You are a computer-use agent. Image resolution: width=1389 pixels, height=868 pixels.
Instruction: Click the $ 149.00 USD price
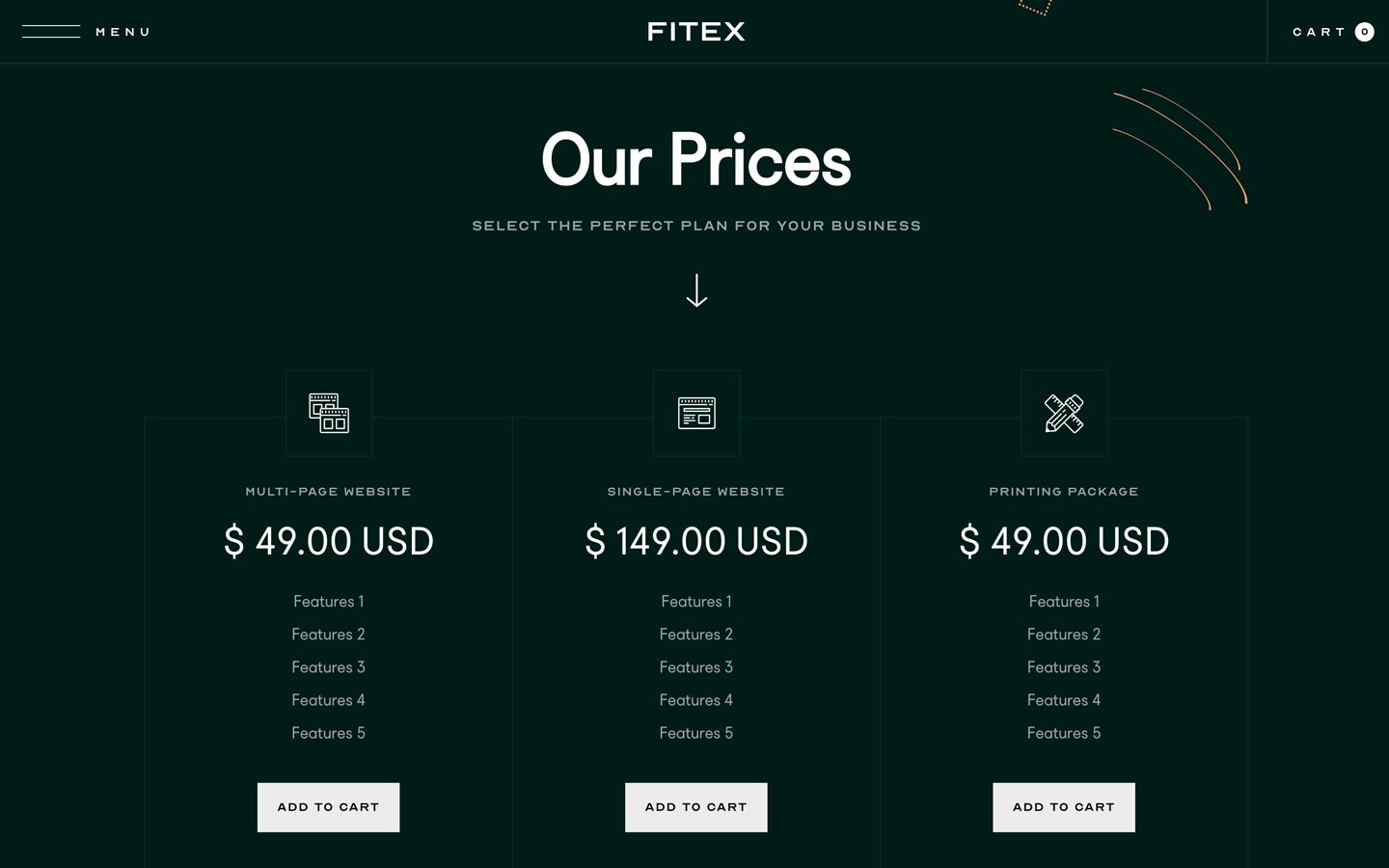click(x=695, y=541)
